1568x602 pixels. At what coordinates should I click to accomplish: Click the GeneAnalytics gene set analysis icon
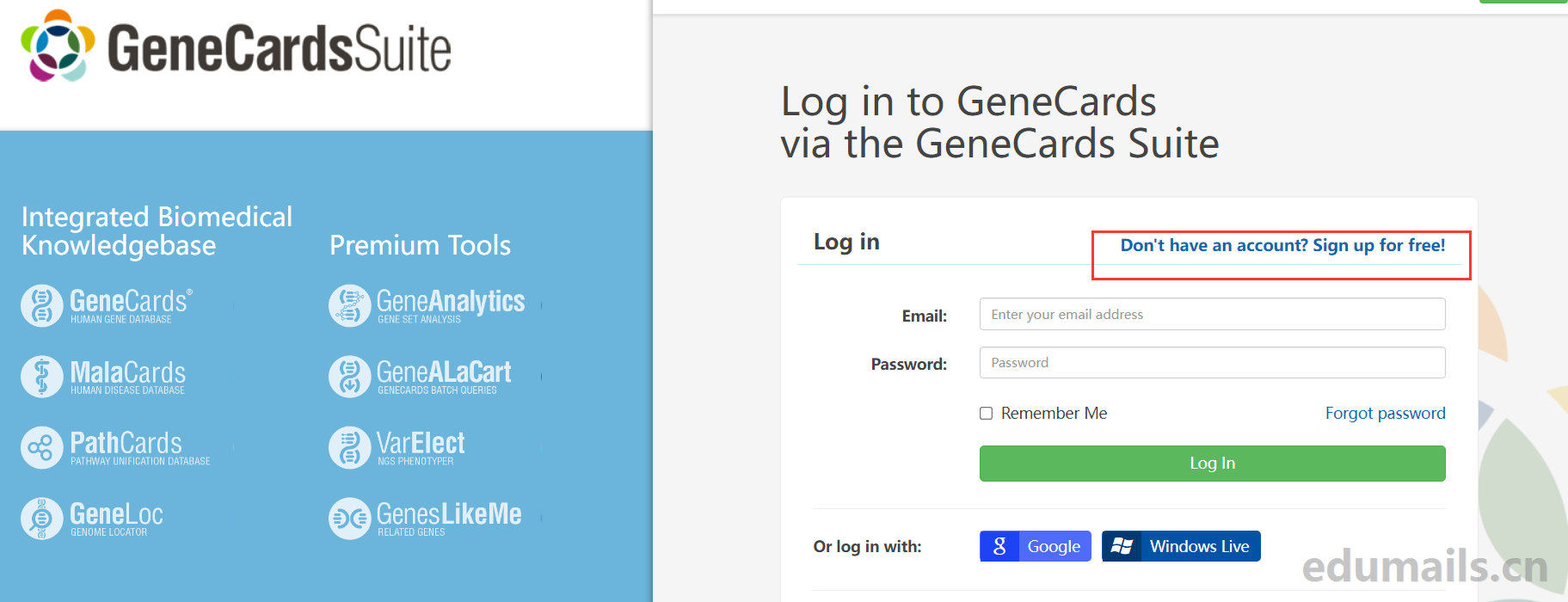coord(350,306)
